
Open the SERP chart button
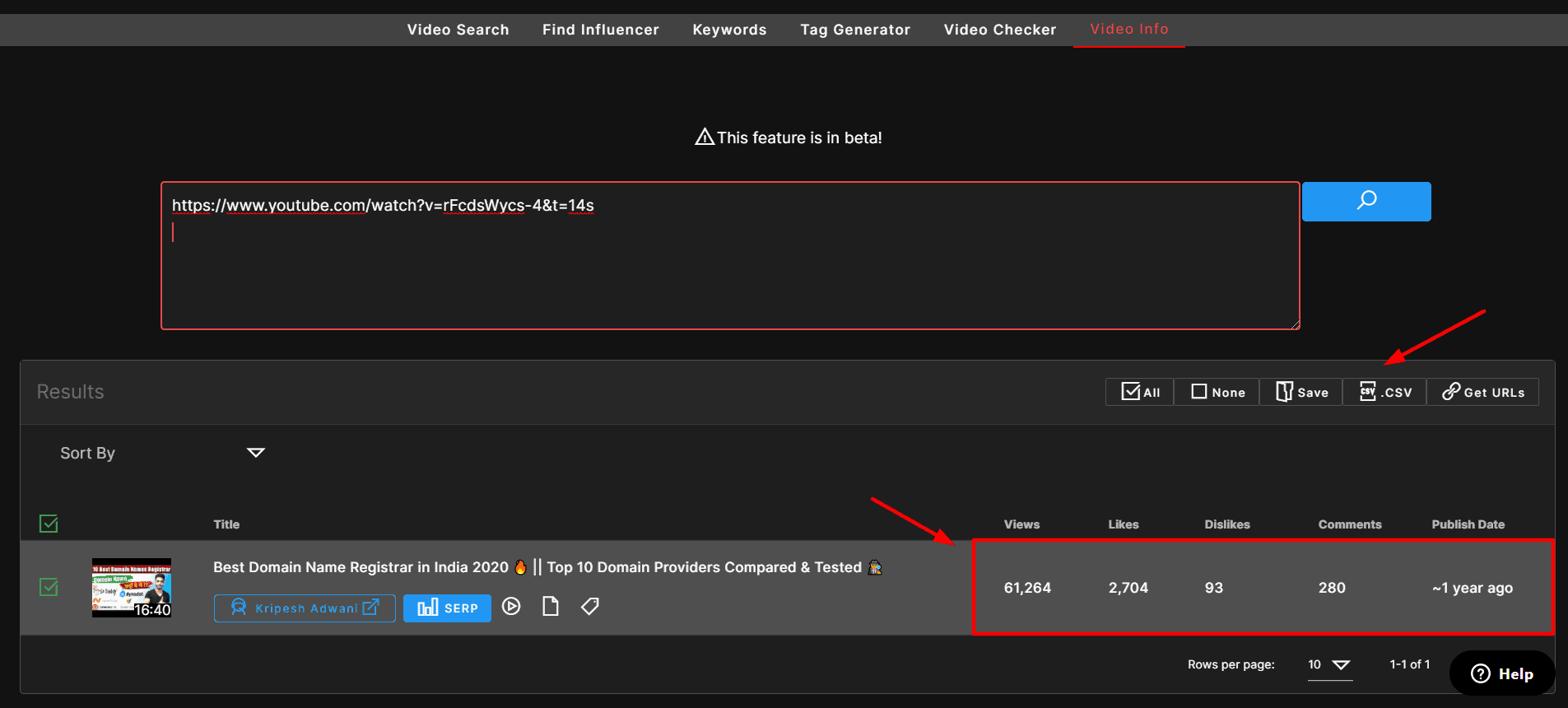pyautogui.click(x=447, y=608)
